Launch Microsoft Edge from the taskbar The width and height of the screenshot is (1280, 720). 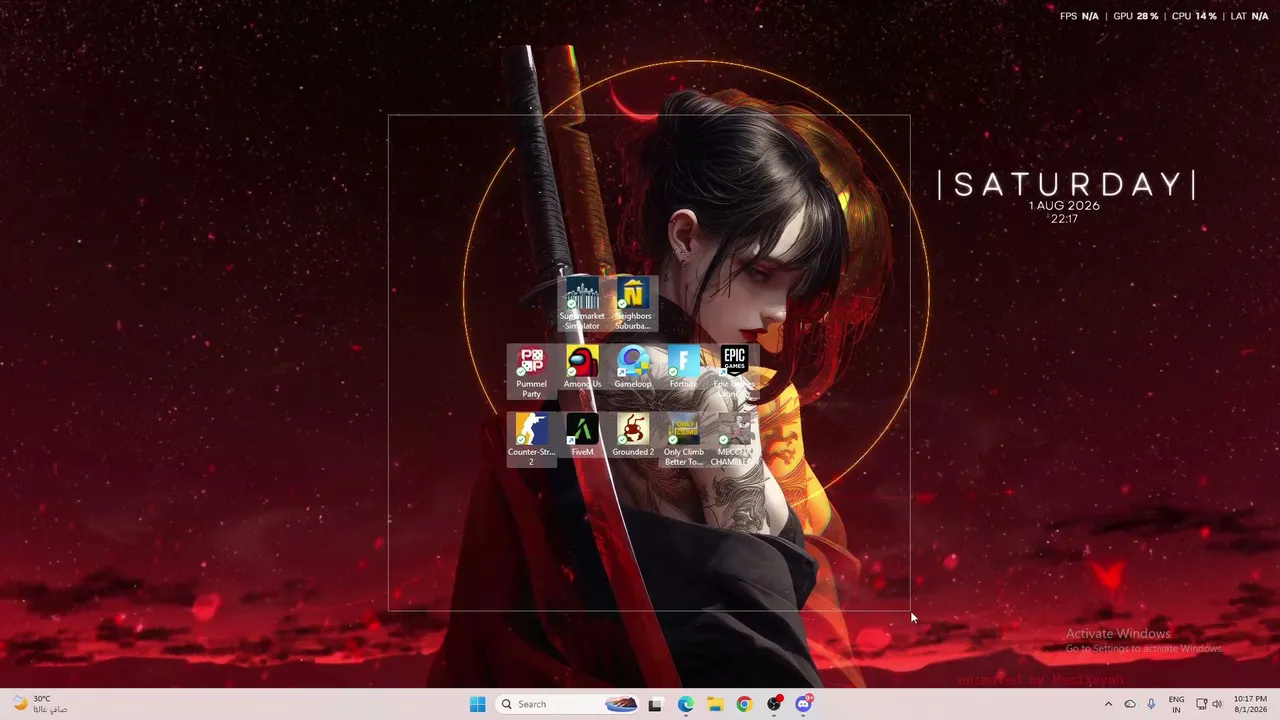click(685, 704)
